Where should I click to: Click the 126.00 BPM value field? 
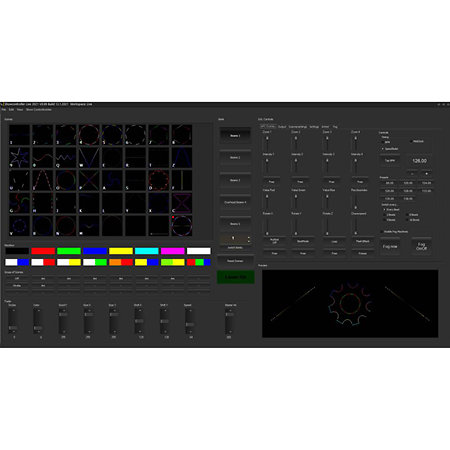[419, 161]
